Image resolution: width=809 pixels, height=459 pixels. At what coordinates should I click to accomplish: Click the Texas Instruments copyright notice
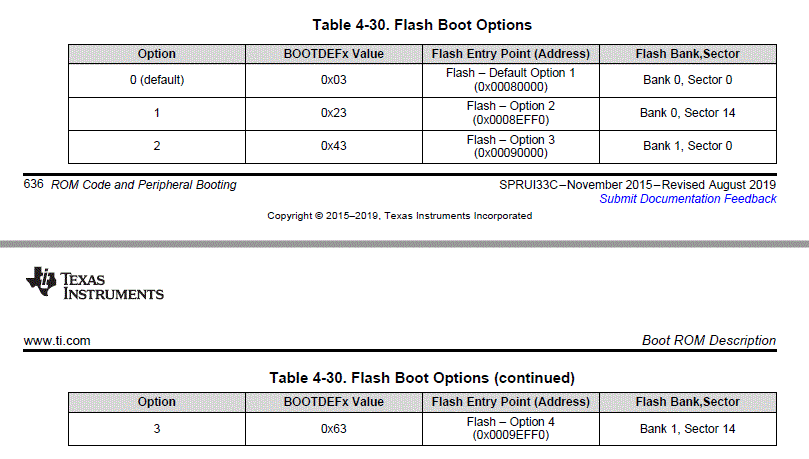click(399, 216)
